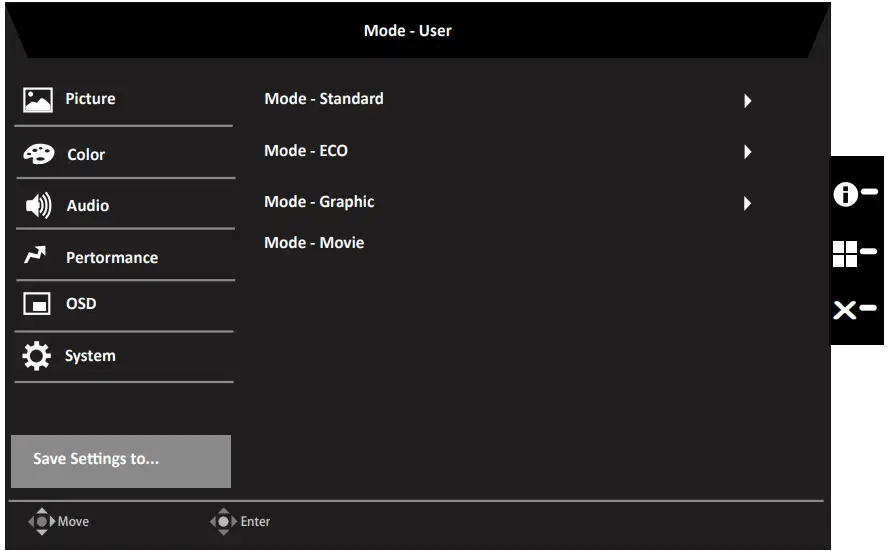Open the System menu label
This screenshot has width=888, height=551.
pos(90,356)
